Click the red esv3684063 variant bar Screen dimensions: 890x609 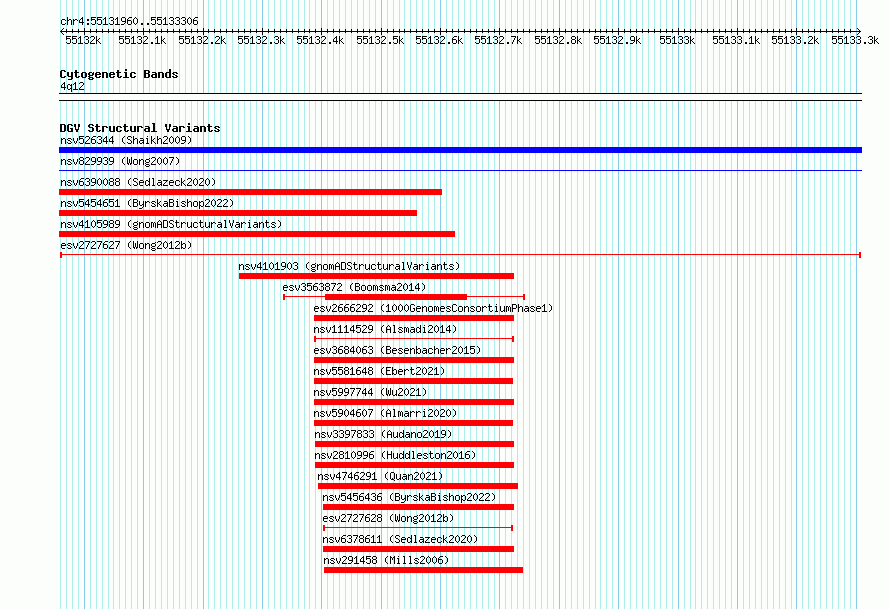(414, 360)
